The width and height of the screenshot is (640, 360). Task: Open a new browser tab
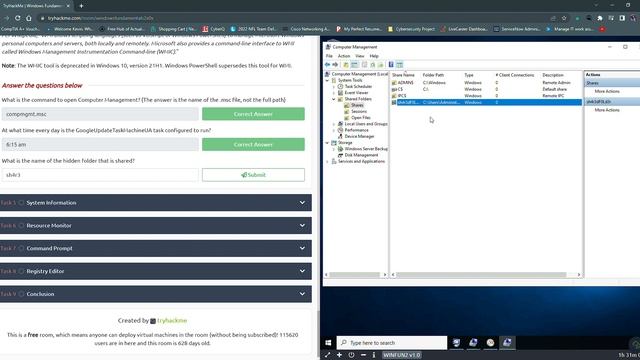point(81,6)
